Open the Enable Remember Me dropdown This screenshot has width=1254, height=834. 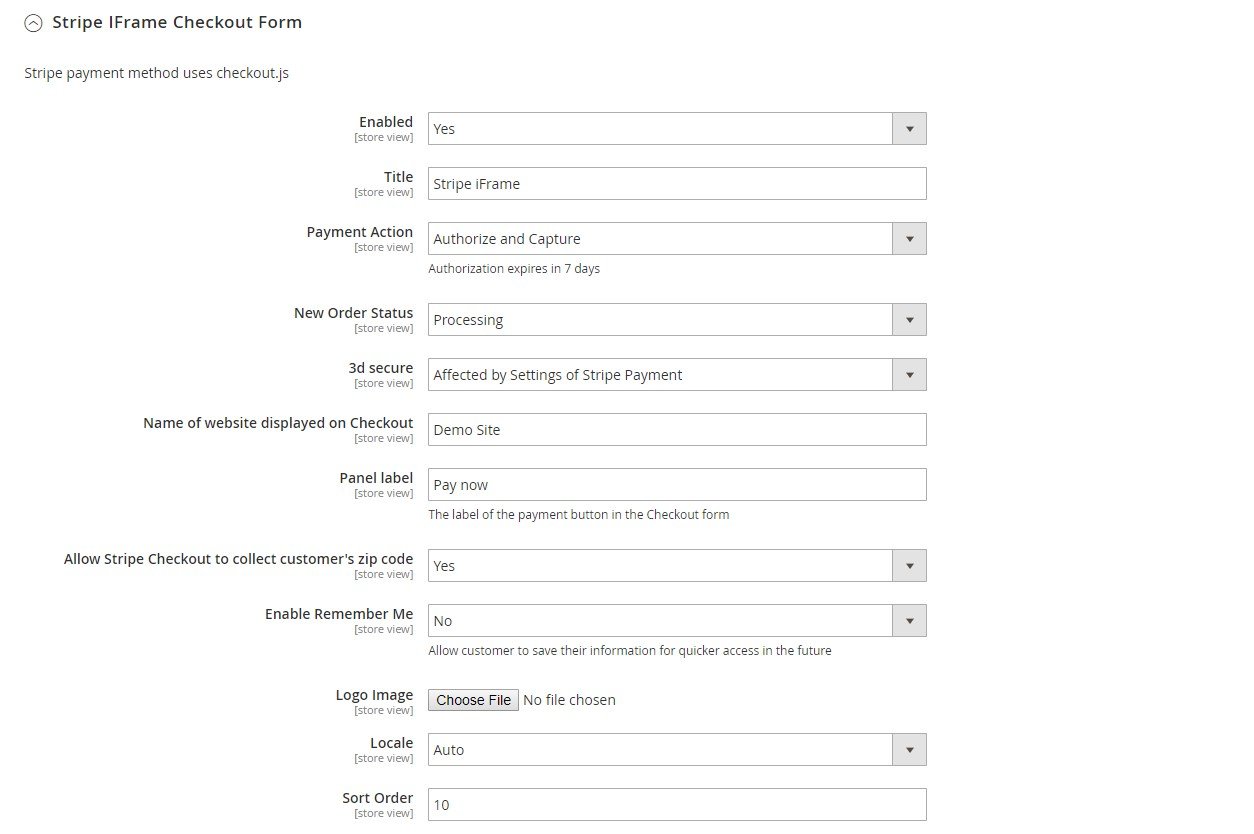point(677,621)
